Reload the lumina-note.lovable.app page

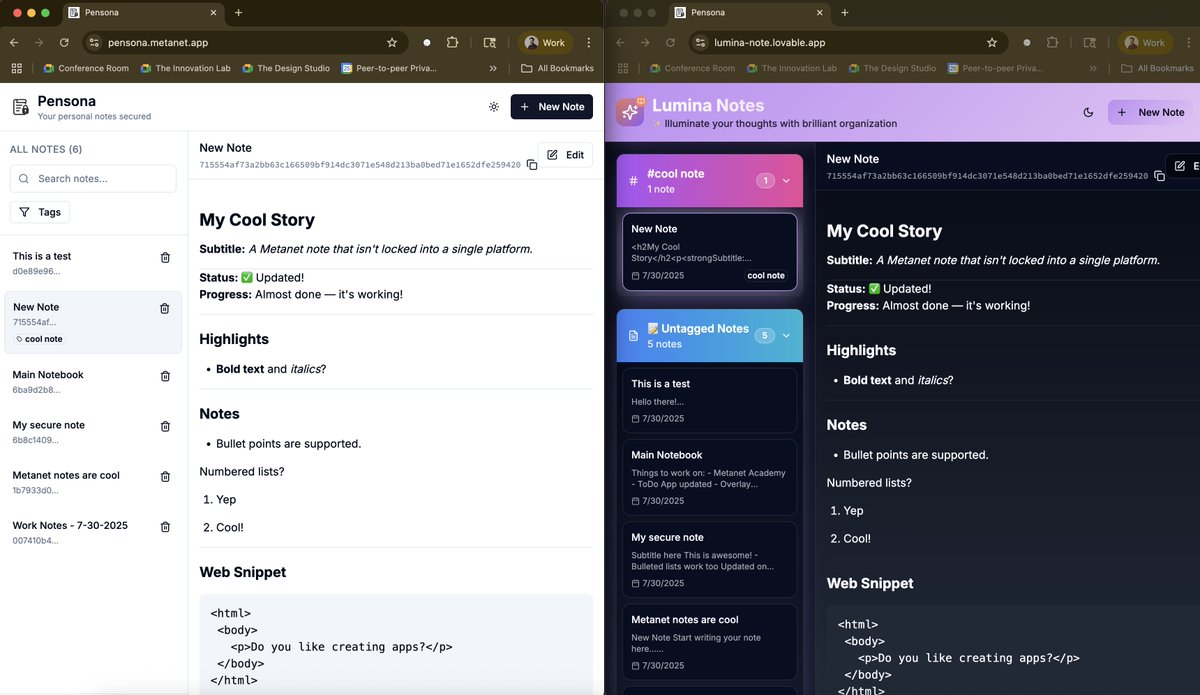(670, 43)
